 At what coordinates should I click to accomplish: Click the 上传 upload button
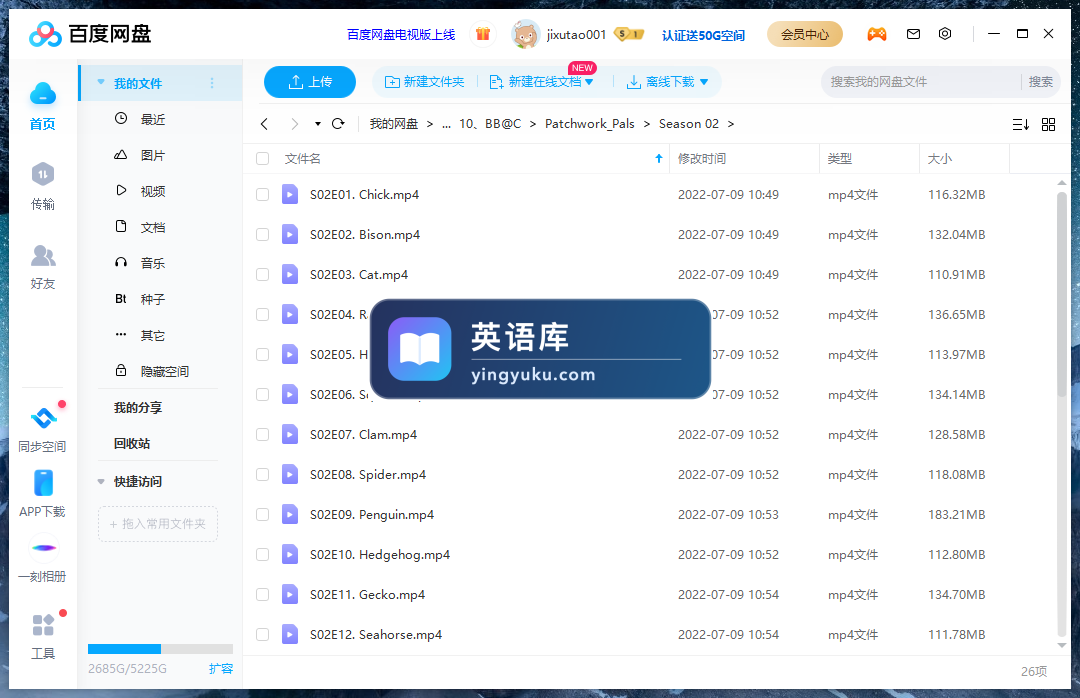coord(310,82)
